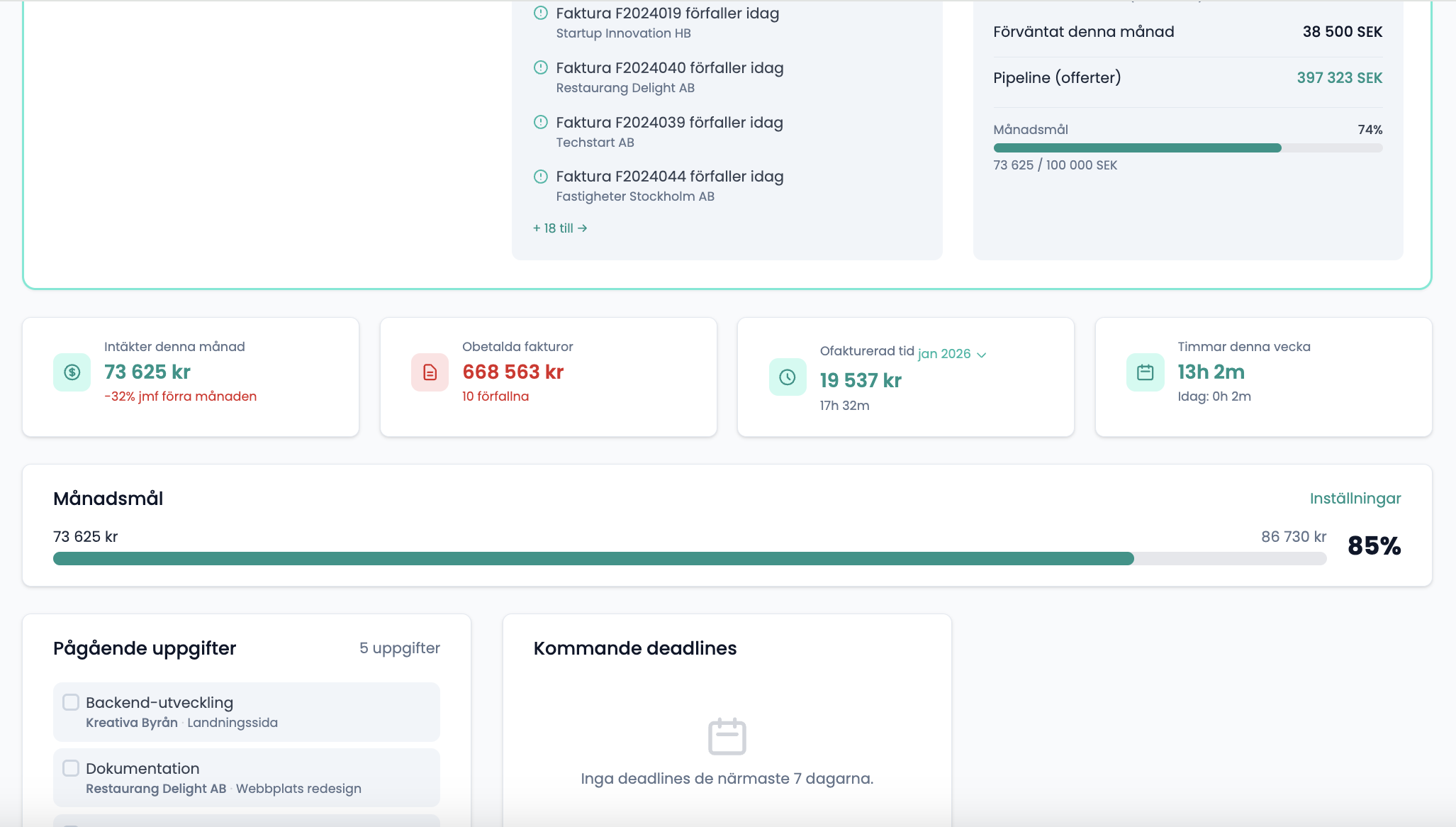Click alert icon beside Faktura F2024039
1456x827 pixels.
click(541, 122)
